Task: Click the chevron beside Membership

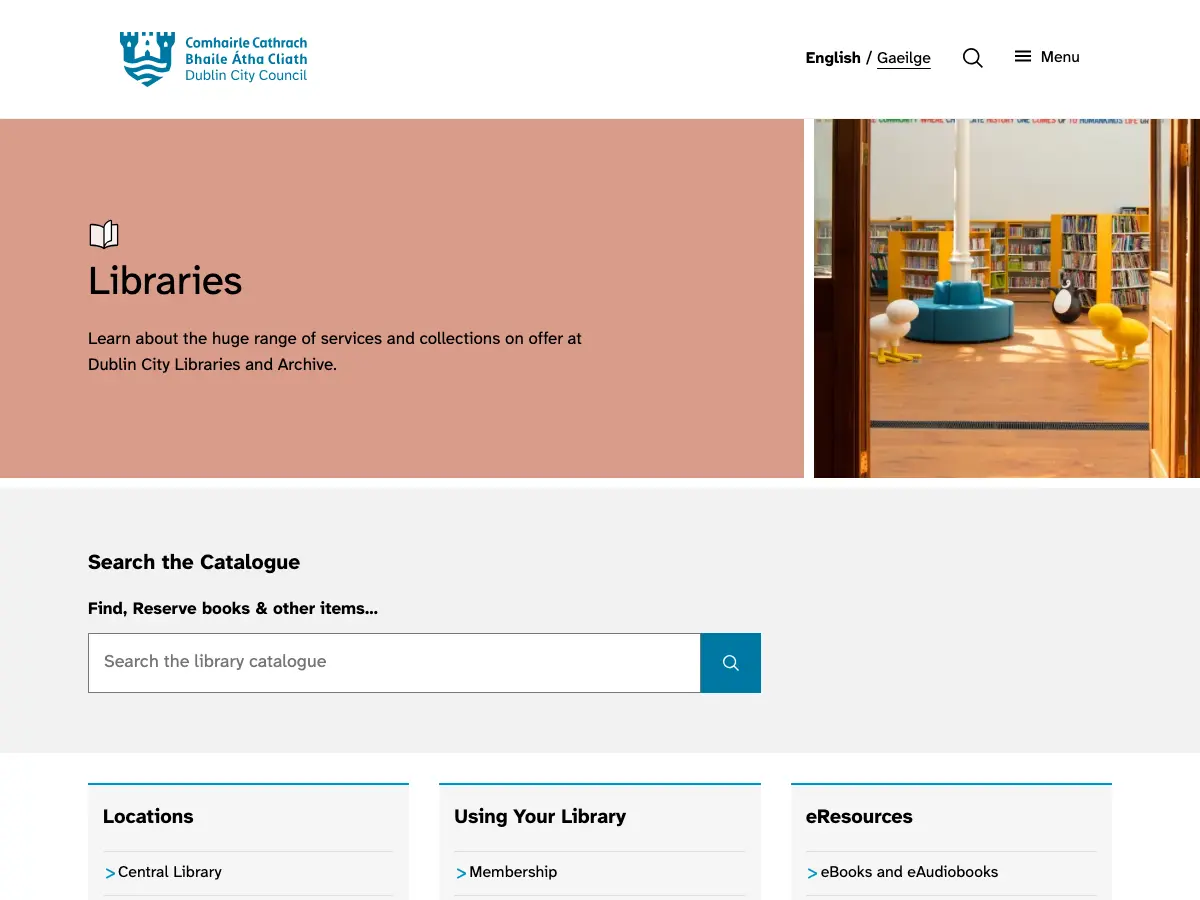Action: [461, 874]
